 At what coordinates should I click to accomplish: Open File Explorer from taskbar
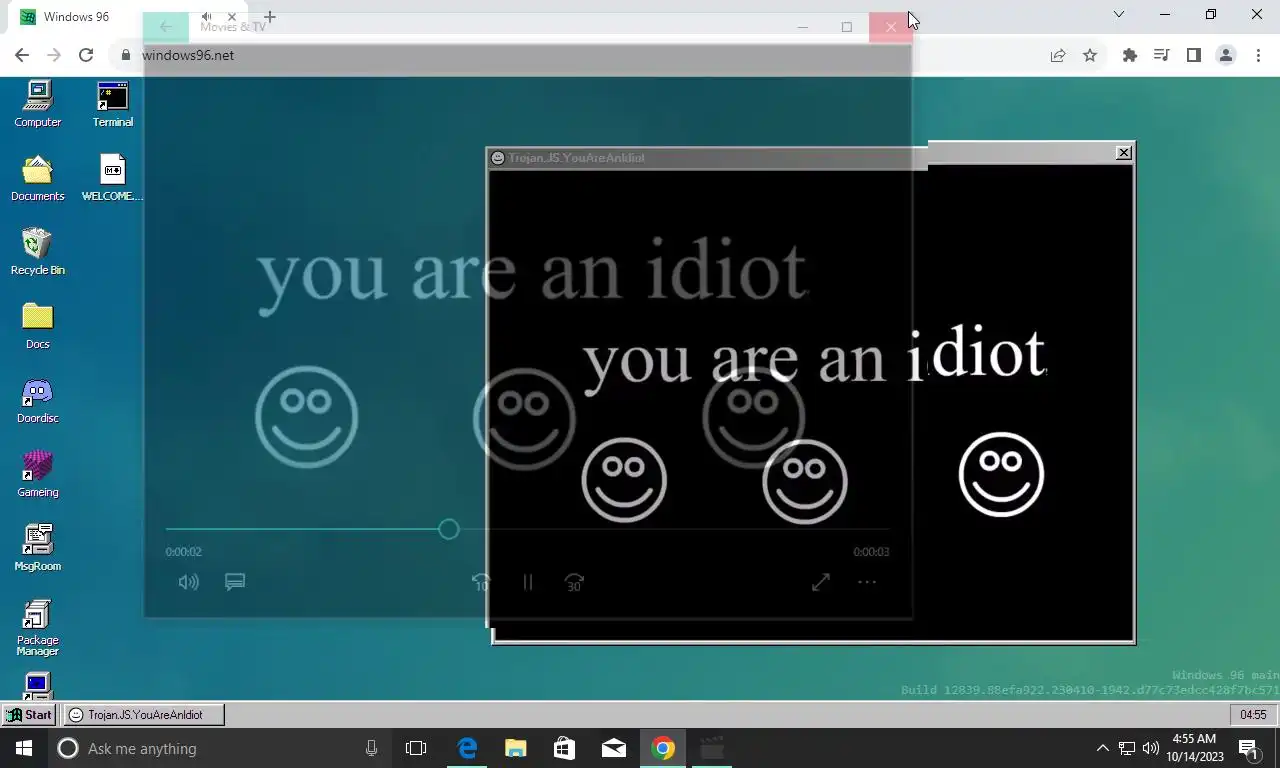516,748
